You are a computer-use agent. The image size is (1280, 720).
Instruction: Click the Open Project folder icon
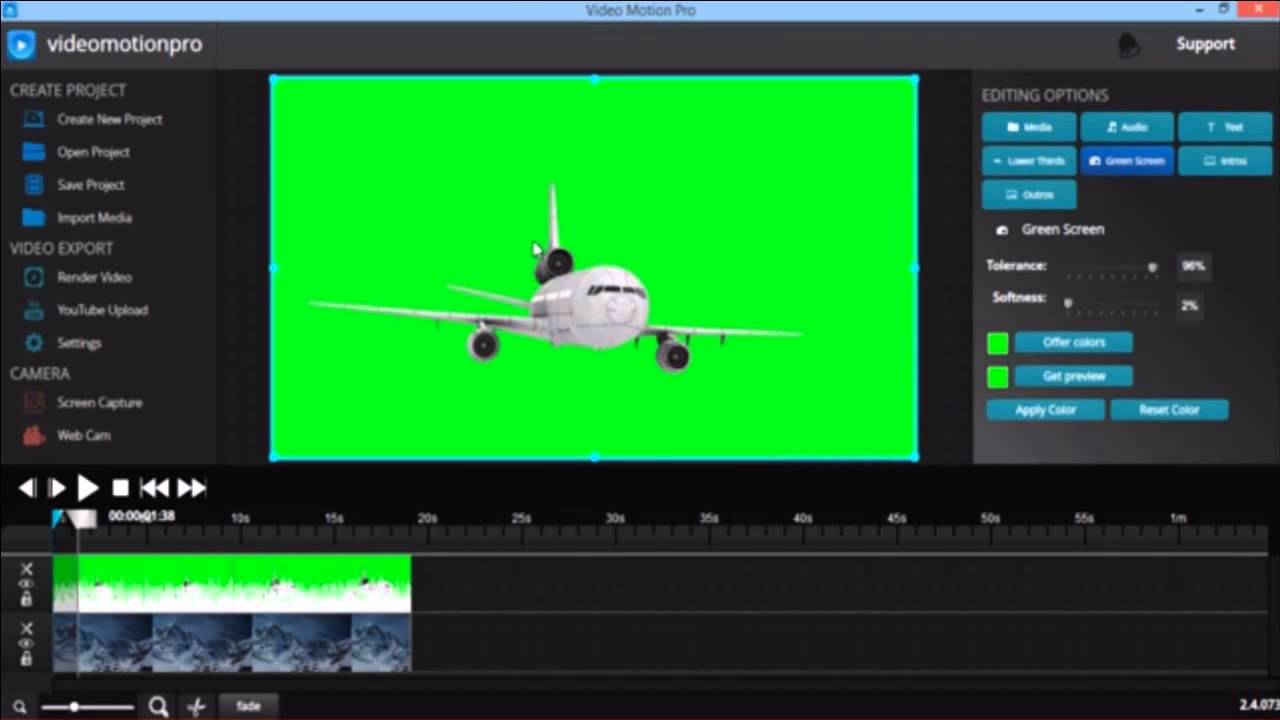(34, 152)
